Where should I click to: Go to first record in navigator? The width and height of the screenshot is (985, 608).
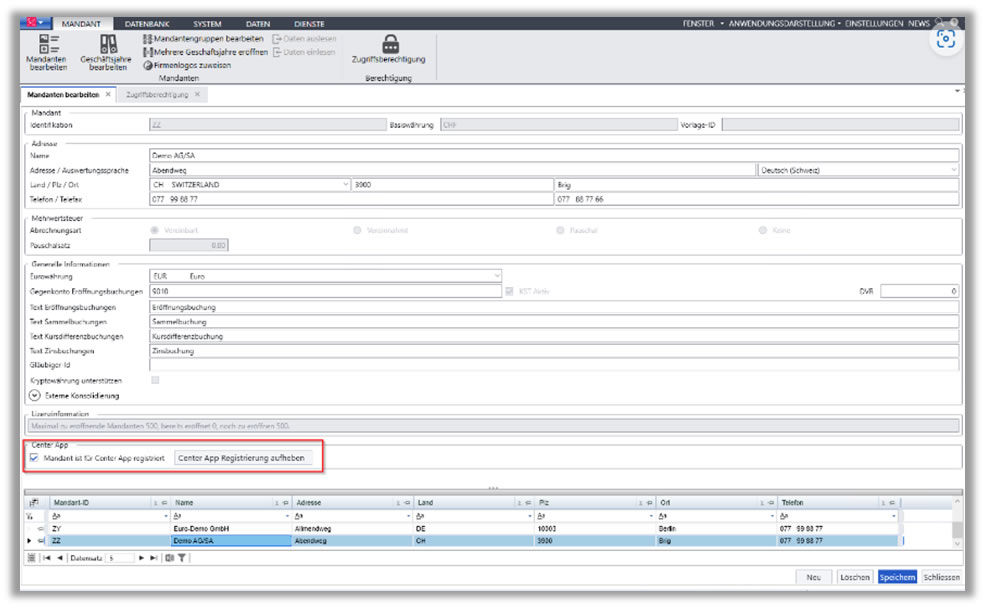[46, 558]
